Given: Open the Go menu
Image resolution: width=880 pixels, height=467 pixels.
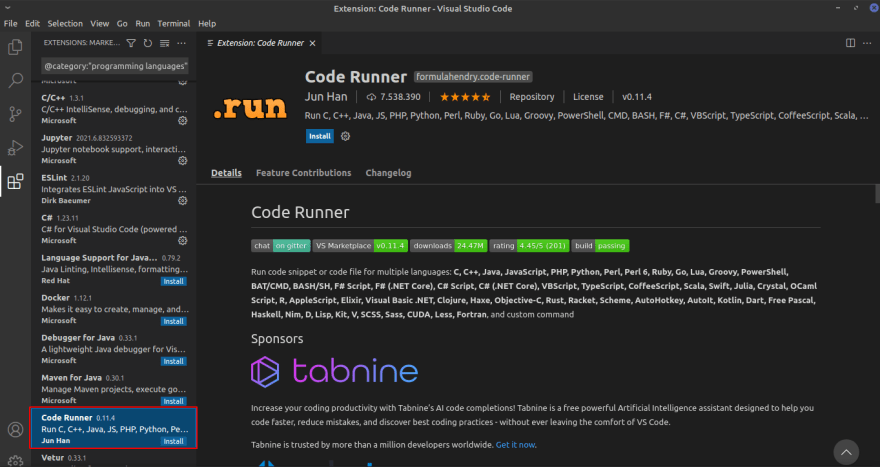Looking at the screenshot, I should (122, 24).
